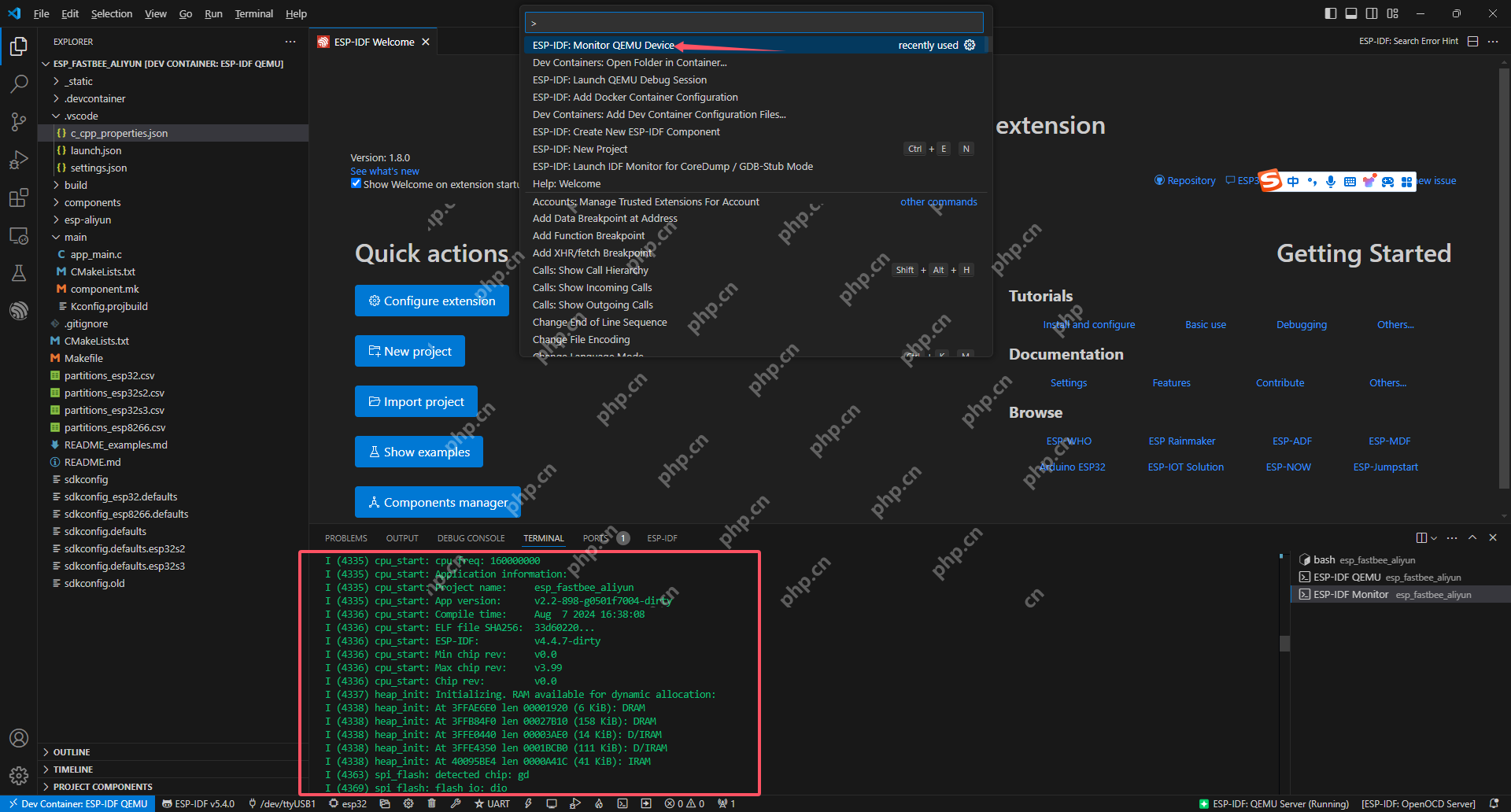Open Run and Debug view in activity bar
This screenshot has height=812, width=1511.
point(19,160)
